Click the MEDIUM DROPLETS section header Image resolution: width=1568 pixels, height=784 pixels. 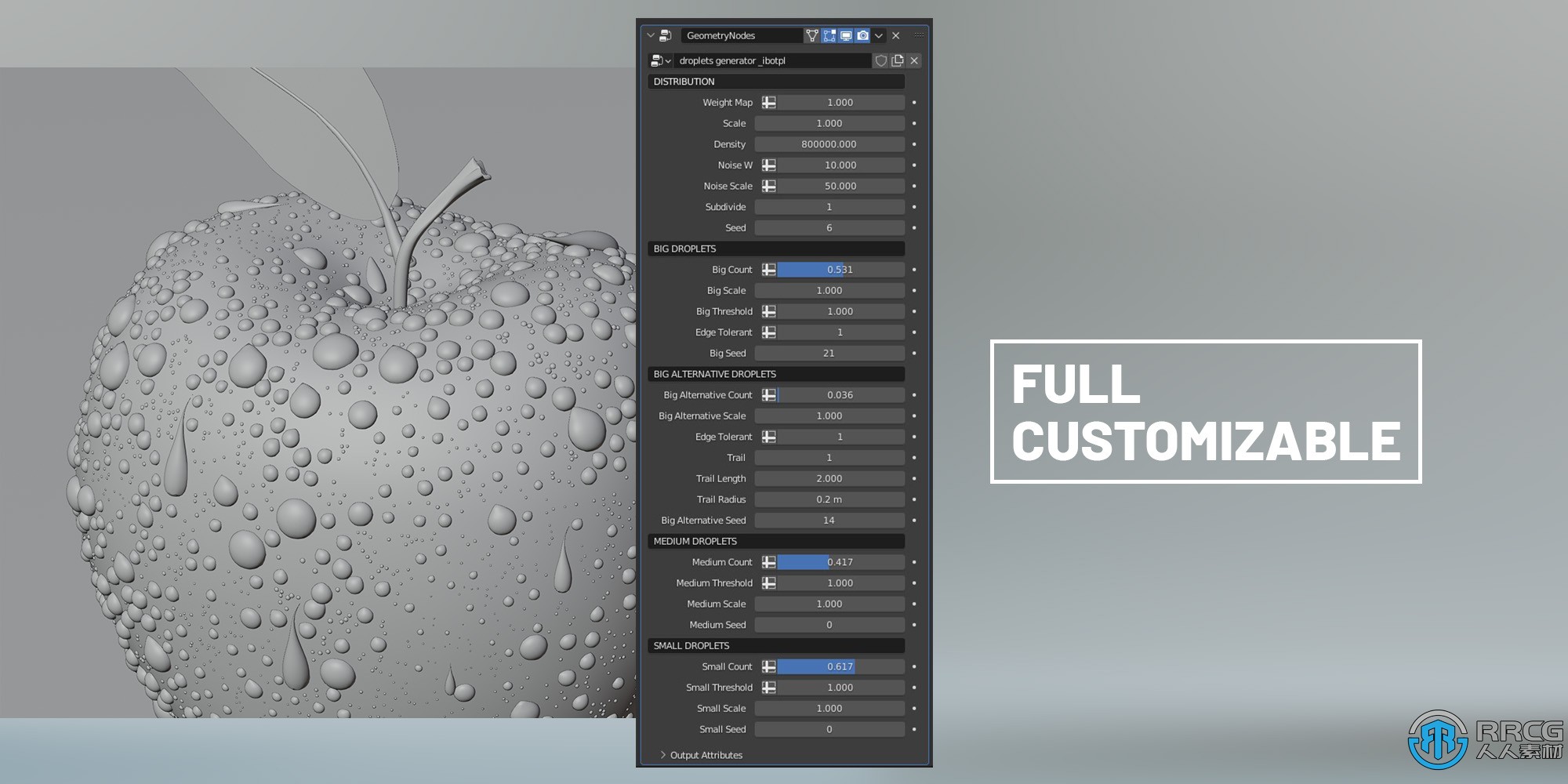pyautogui.click(x=776, y=541)
